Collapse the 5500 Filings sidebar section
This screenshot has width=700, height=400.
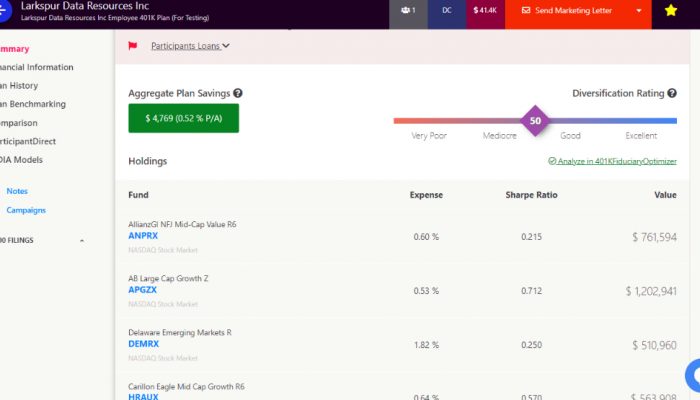coord(82,240)
